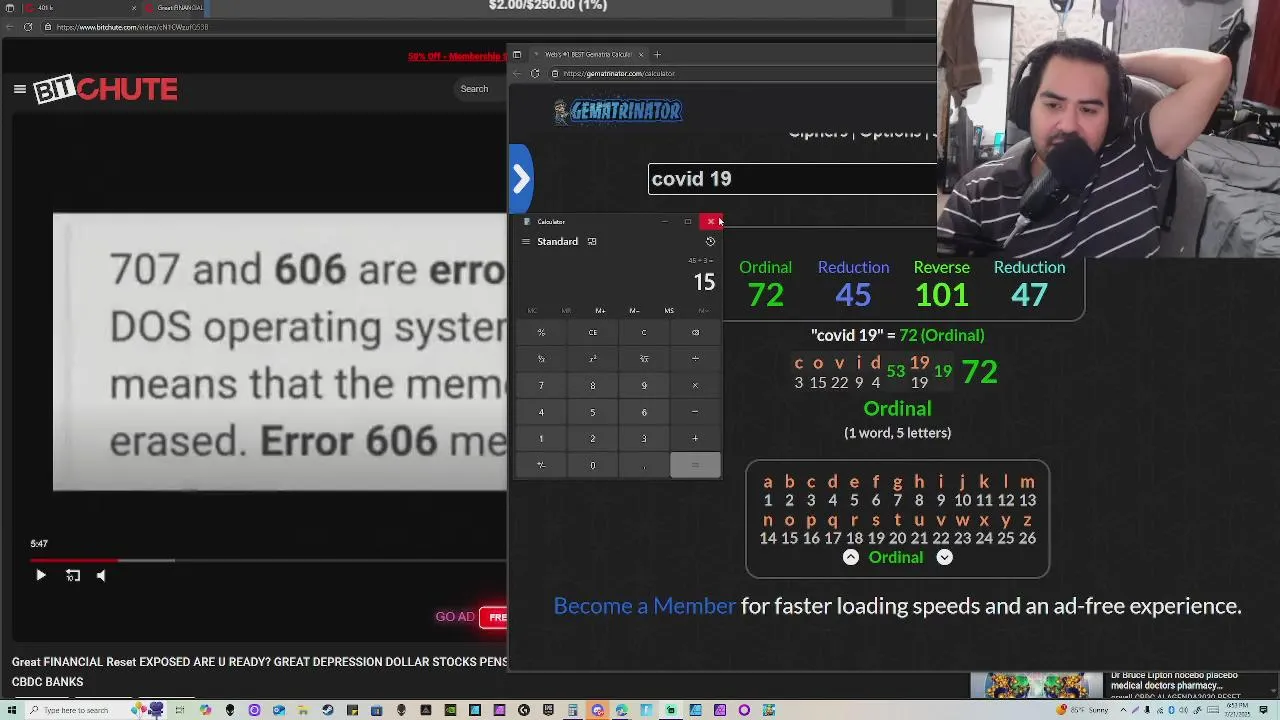Go back in the Gematrinator browser window
Image resolution: width=1280 pixels, height=720 pixels.
[517, 73]
